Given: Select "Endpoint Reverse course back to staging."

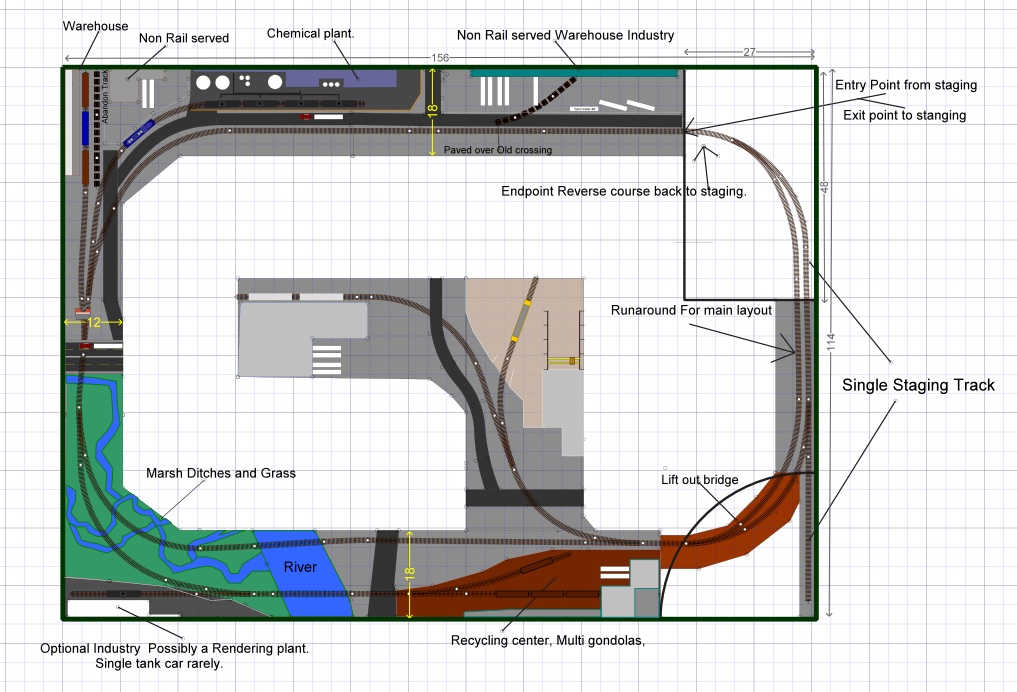Looking at the screenshot, I should click(624, 191).
